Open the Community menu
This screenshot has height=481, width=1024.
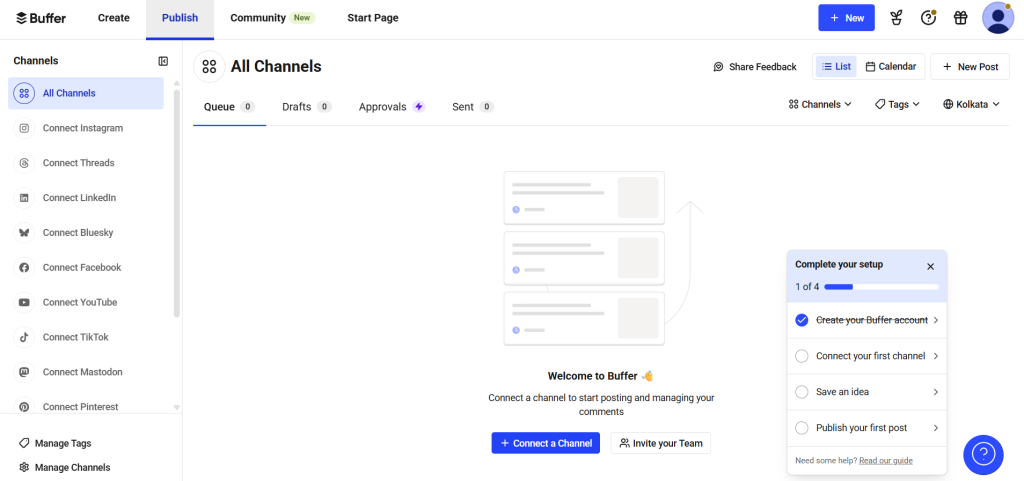point(272,18)
